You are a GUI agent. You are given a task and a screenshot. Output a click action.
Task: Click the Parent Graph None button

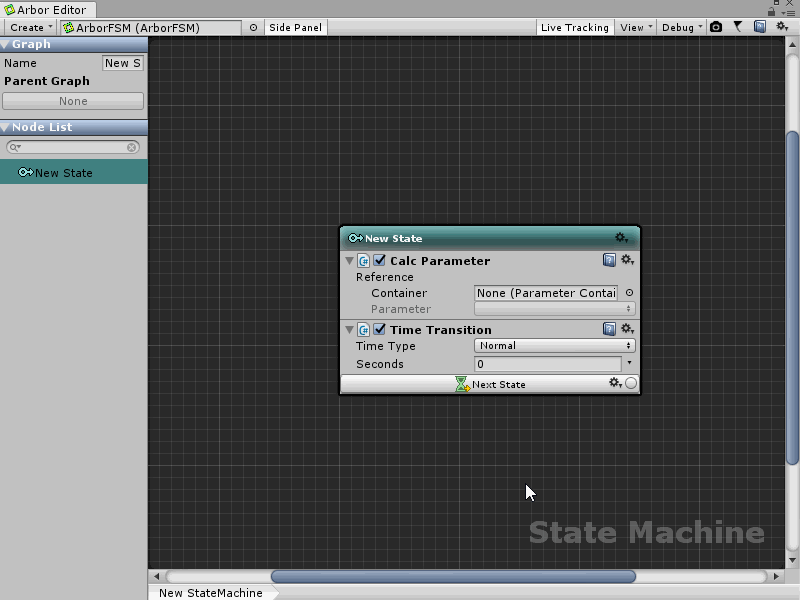73,101
